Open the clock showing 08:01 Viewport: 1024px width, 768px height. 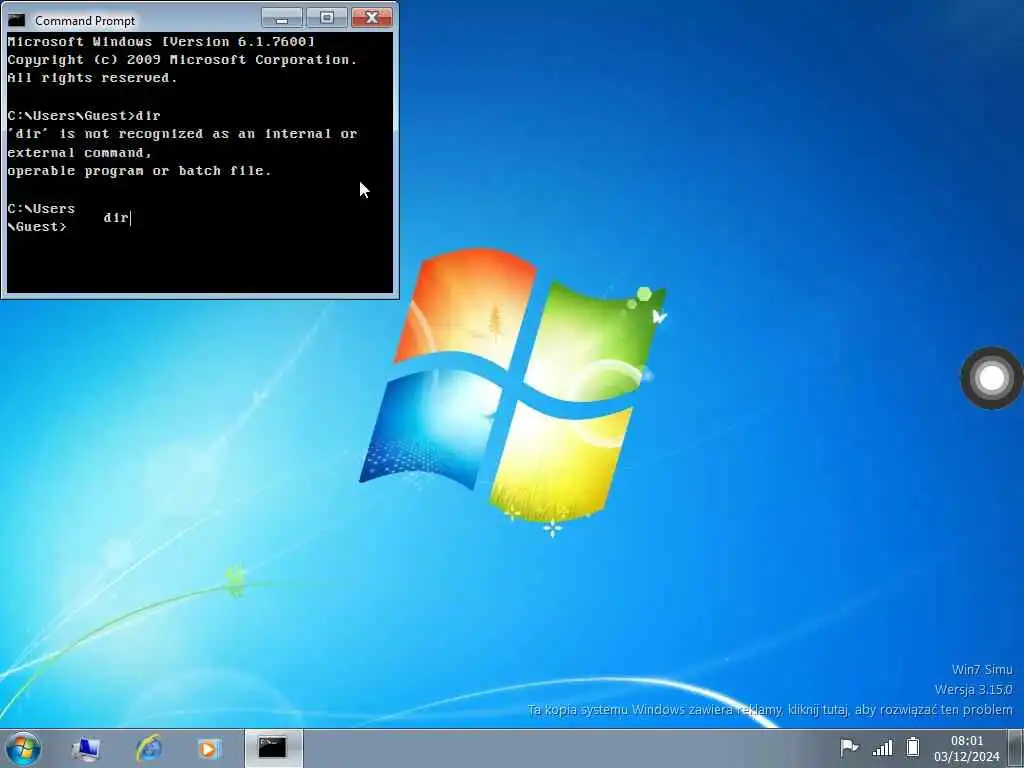pos(967,748)
